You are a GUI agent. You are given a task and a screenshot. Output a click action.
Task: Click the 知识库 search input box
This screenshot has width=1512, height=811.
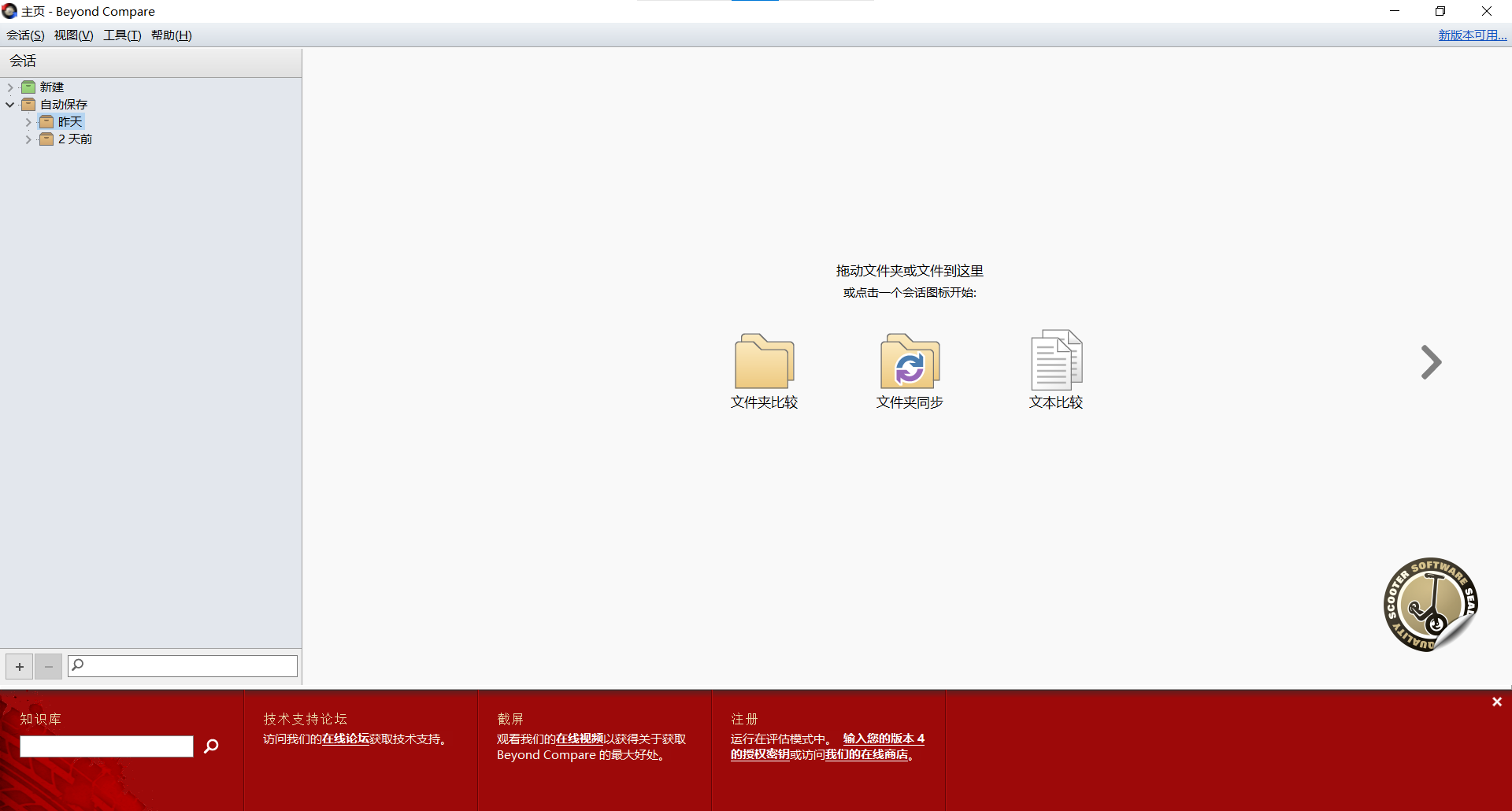click(106, 746)
